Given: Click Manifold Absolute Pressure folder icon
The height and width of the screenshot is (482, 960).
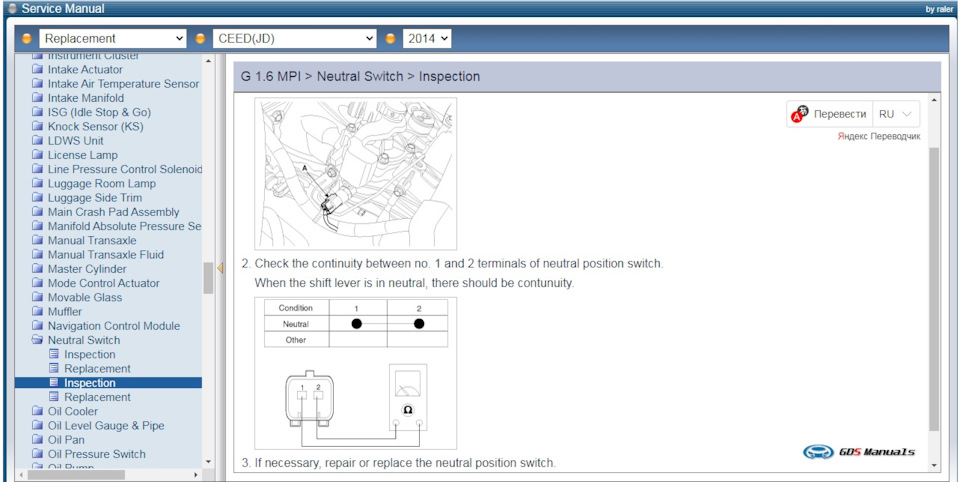Looking at the screenshot, I should [x=38, y=226].
